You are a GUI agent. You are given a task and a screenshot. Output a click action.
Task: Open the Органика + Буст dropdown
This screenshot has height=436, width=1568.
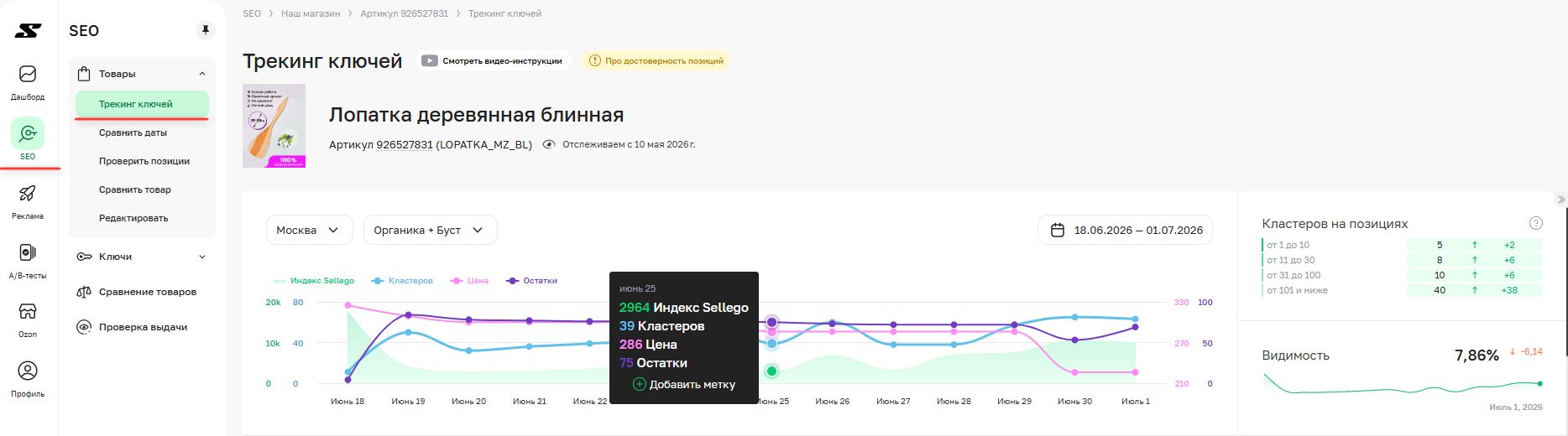point(430,230)
